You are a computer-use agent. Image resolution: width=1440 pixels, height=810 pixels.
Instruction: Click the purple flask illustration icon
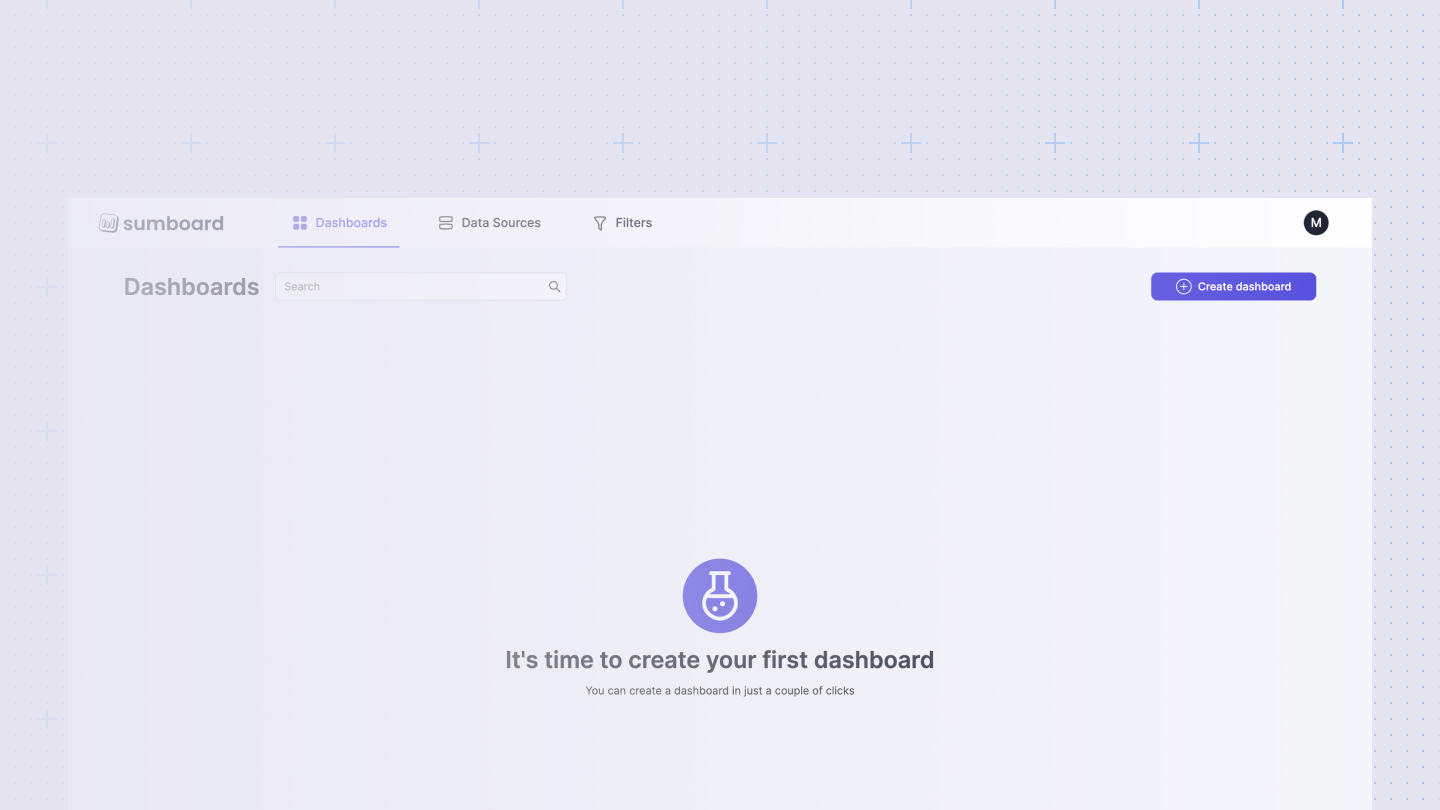[720, 595]
